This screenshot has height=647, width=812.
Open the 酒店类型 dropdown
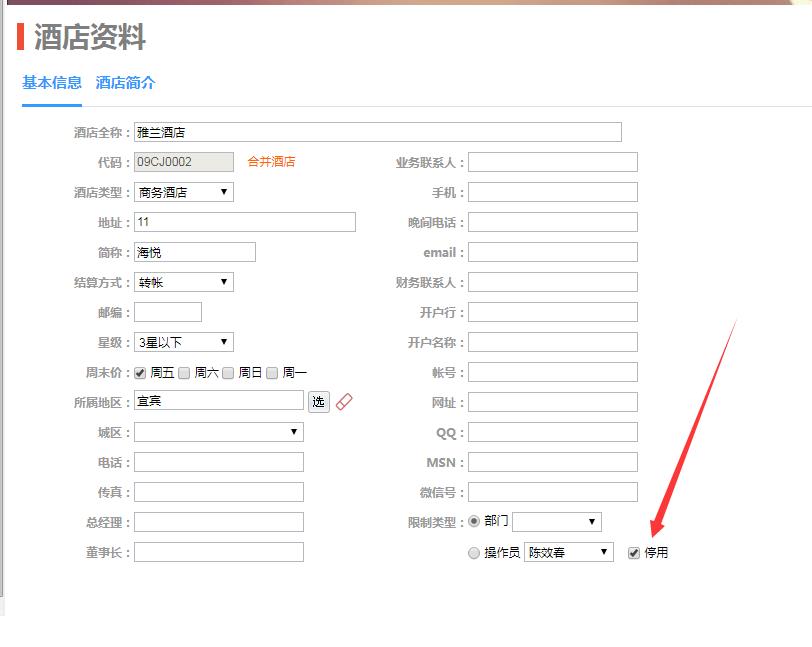[184, 192]
